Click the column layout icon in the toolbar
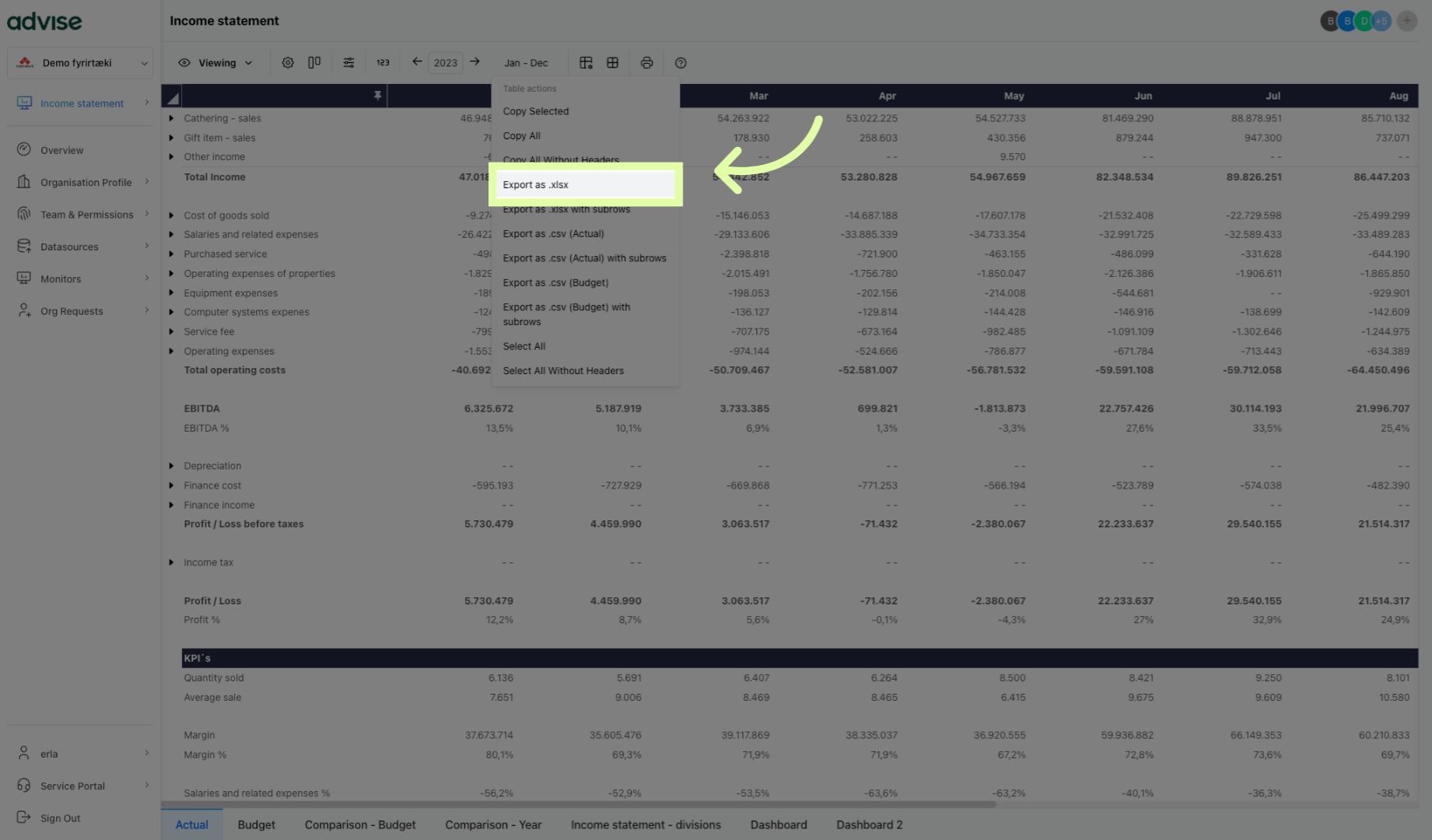The image size is (1432, 840). (x=314, y=62)
